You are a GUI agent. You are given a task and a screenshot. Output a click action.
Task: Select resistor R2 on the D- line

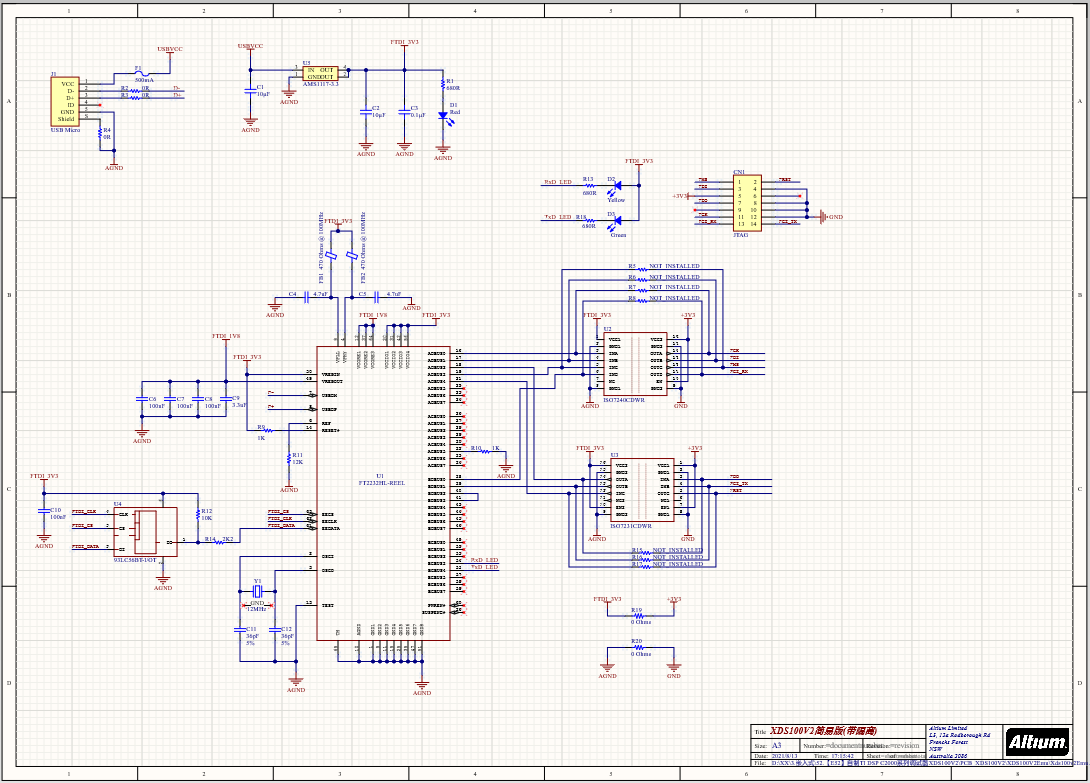(x=136, y=91)
